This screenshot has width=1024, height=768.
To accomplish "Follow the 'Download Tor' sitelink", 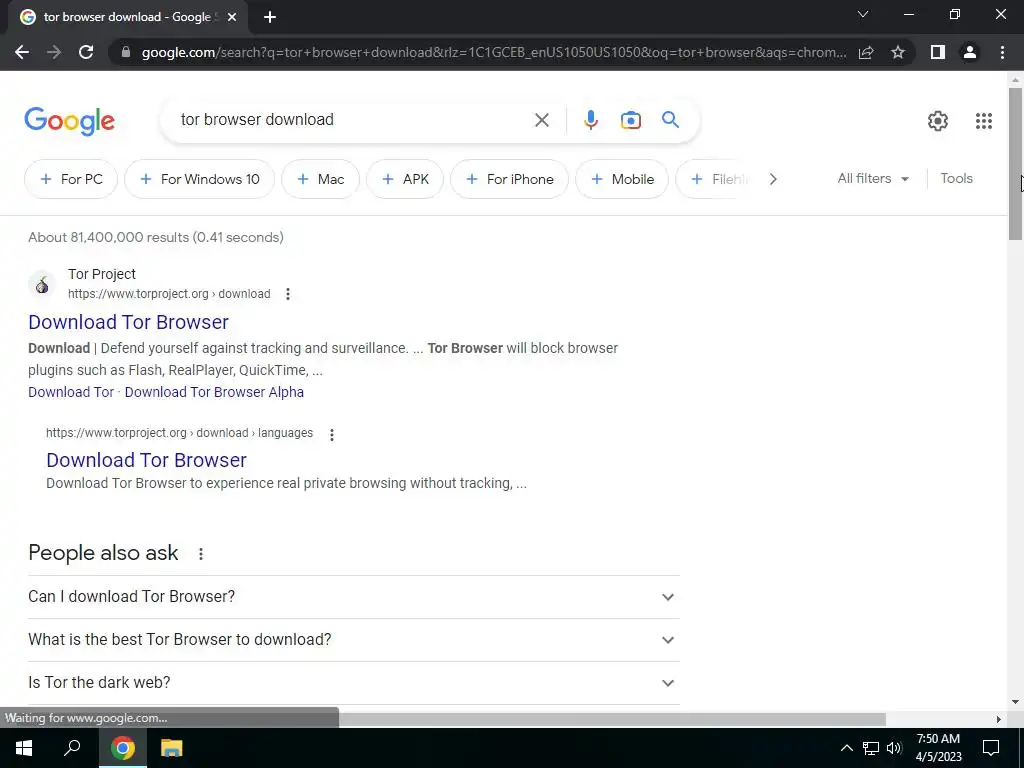I will (x=71, y=392).
